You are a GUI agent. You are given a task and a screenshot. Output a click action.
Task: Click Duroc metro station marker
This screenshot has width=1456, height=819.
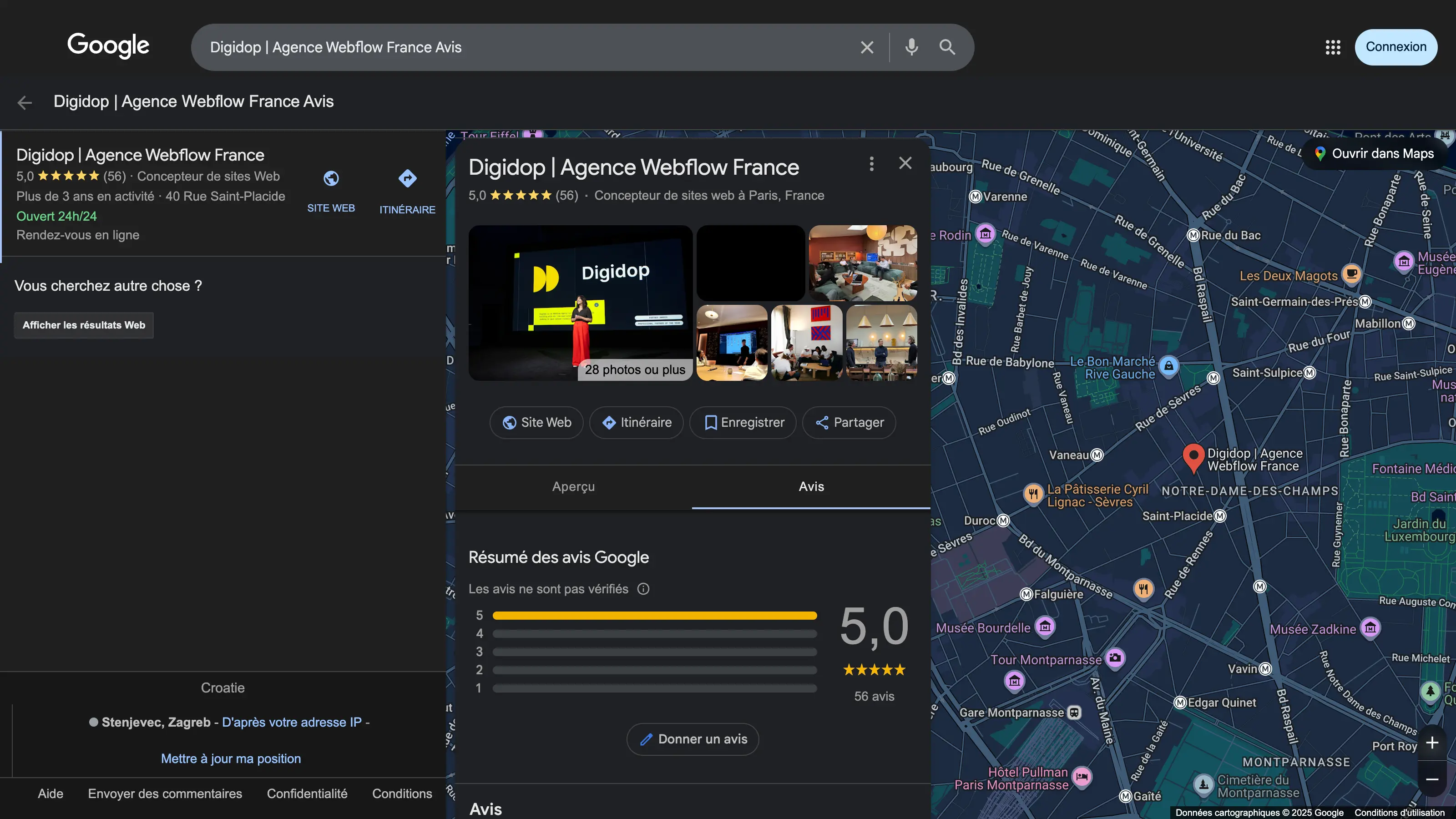click(x=1003, y=521)
